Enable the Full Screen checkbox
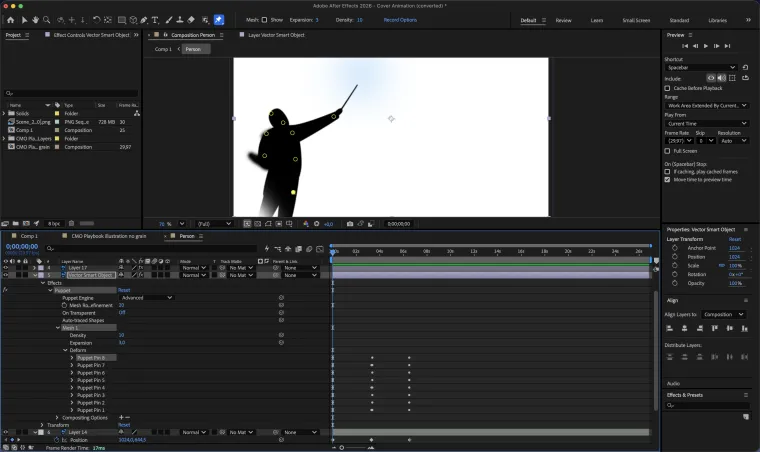Screen dimensions: 760x452 [667, 151]
